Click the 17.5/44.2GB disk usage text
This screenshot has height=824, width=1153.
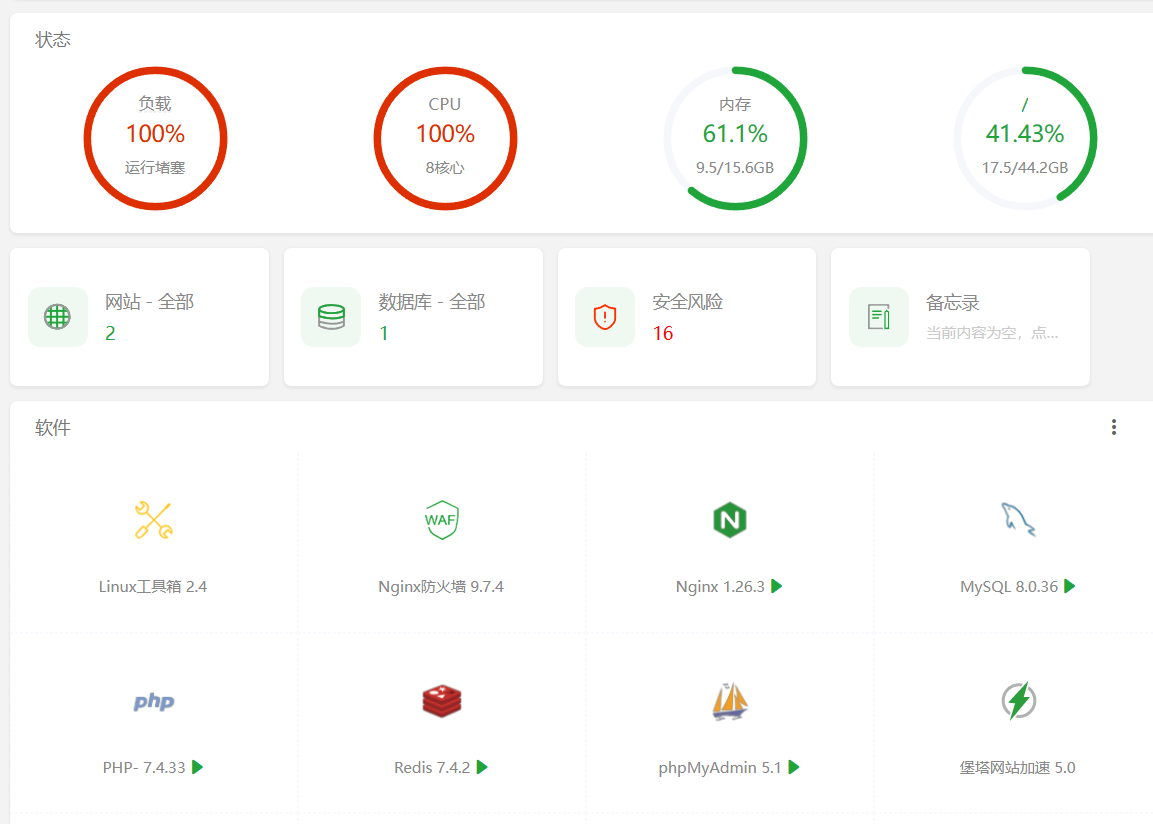(x=1025, y=168)
